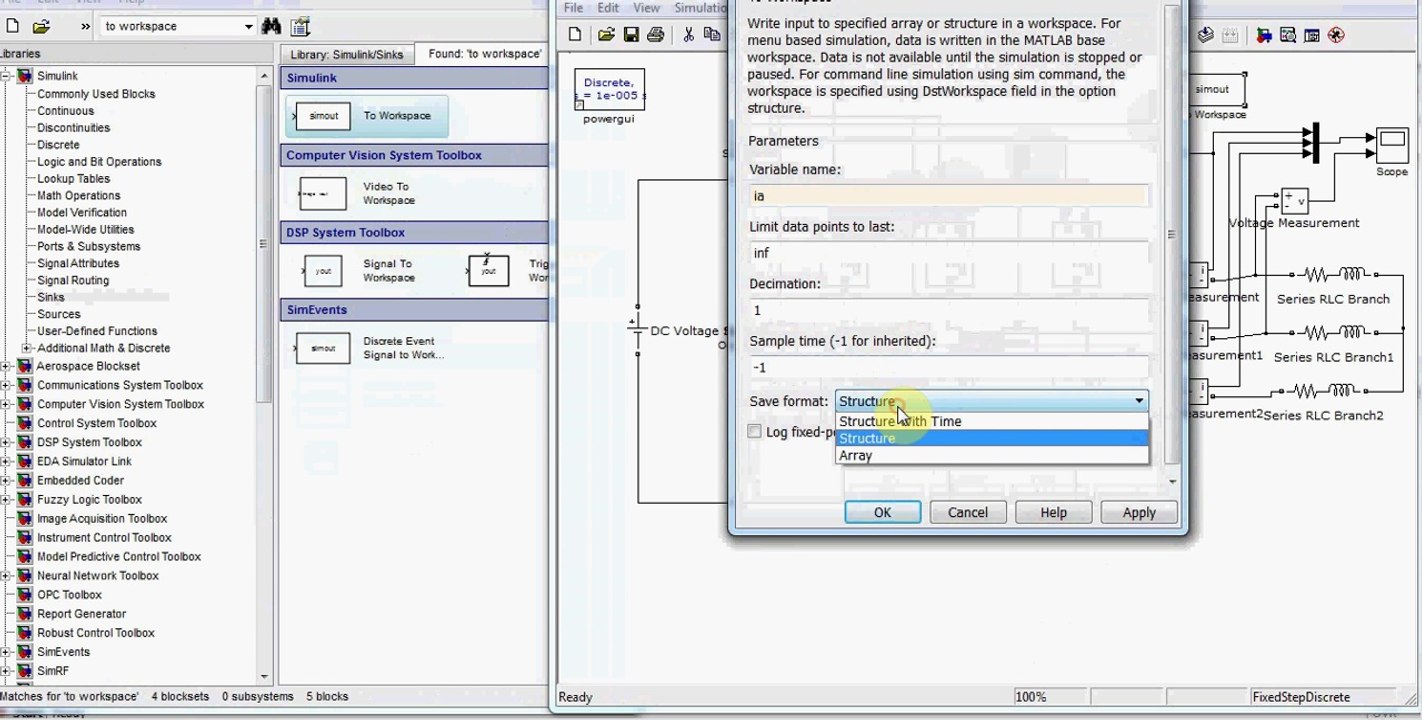
Task: Click the Mux bar block in the model
Action: pos(1316,142)
